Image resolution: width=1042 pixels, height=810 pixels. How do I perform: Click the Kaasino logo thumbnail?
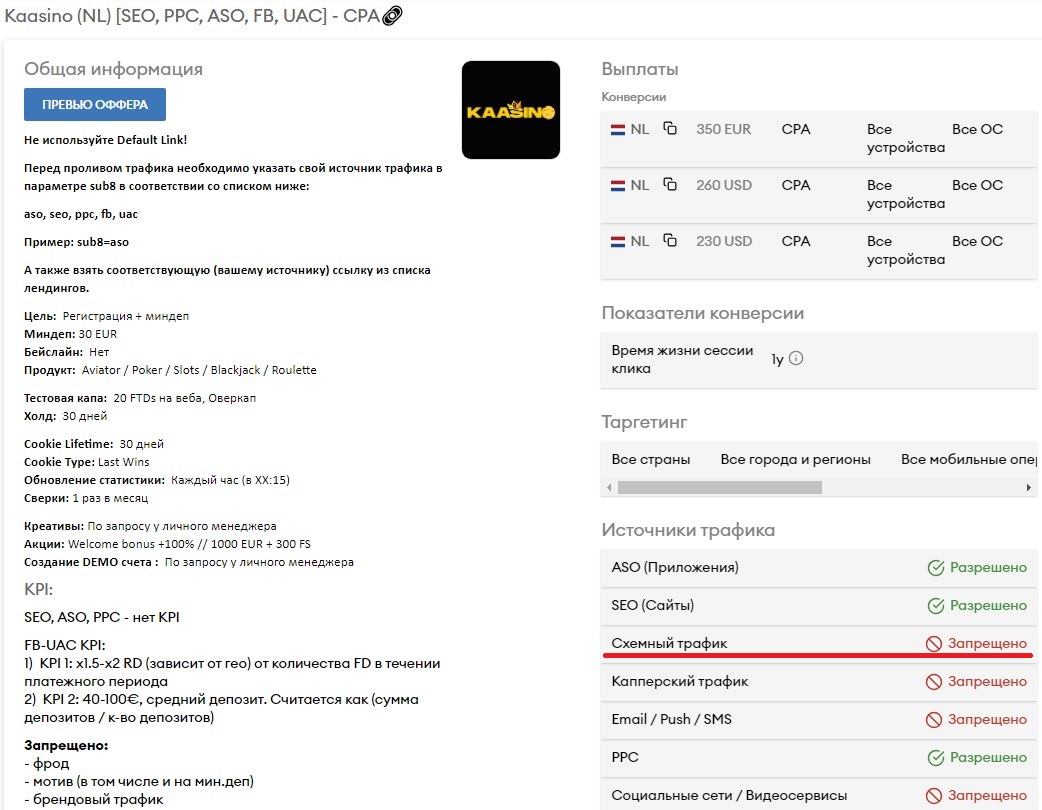(511, 110)
